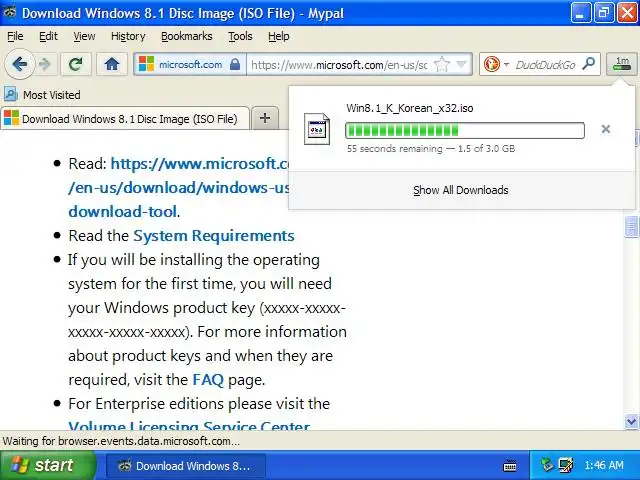Click the vertical scrollbar thumb

coord(631,226)
